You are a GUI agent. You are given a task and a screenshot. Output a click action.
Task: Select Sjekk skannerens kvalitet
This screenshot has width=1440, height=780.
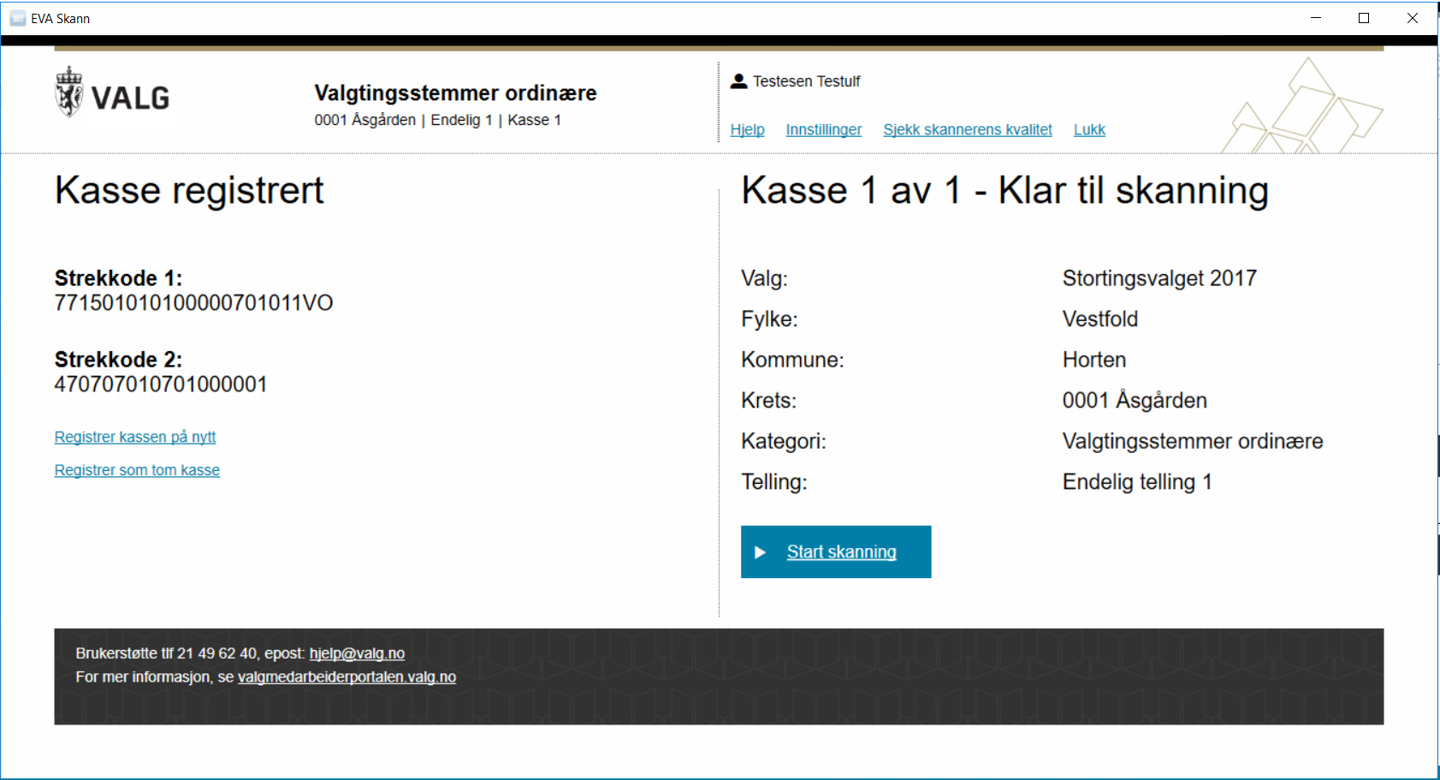pos(967,130)
